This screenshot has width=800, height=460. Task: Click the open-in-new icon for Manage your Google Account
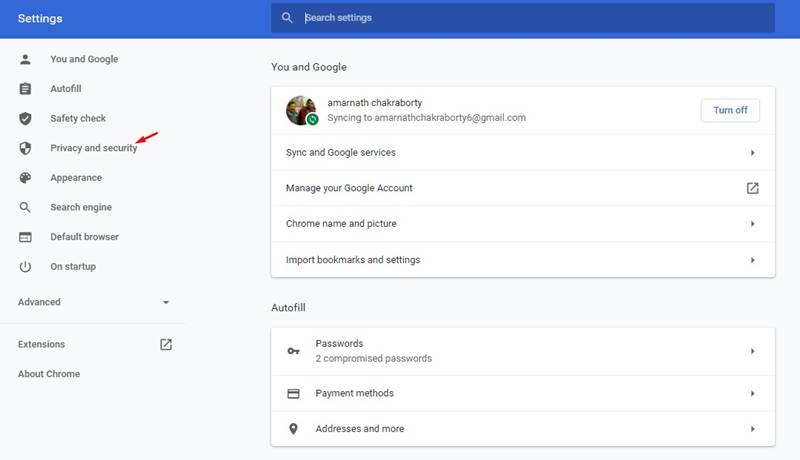click(753, 188)
